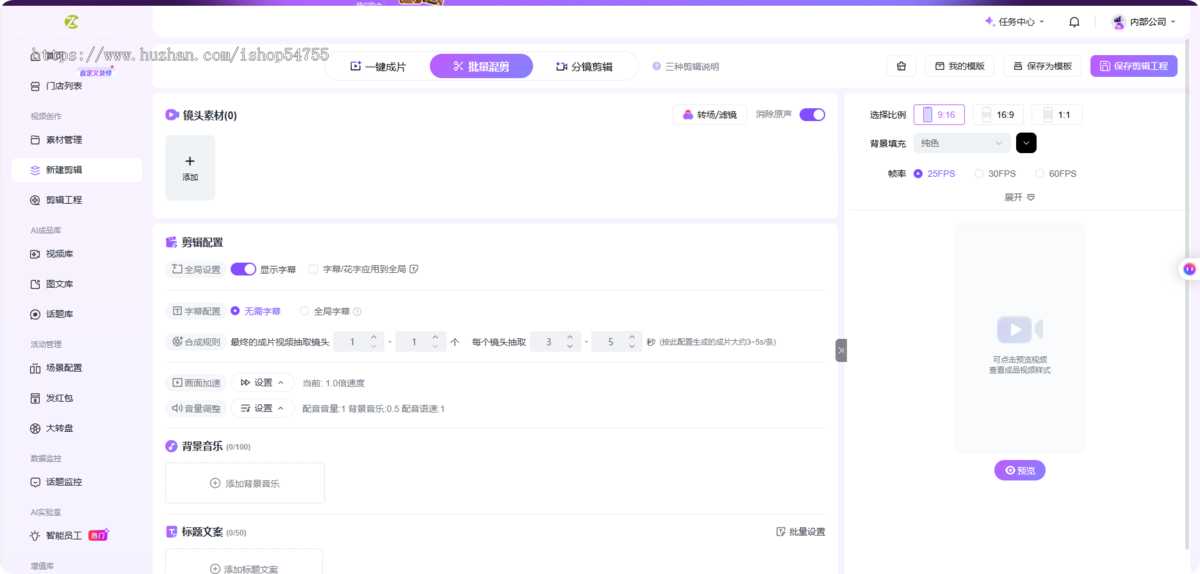Screen dimensions: 1200x574
Task: Open 我的模版
Action: pos(959,66)
